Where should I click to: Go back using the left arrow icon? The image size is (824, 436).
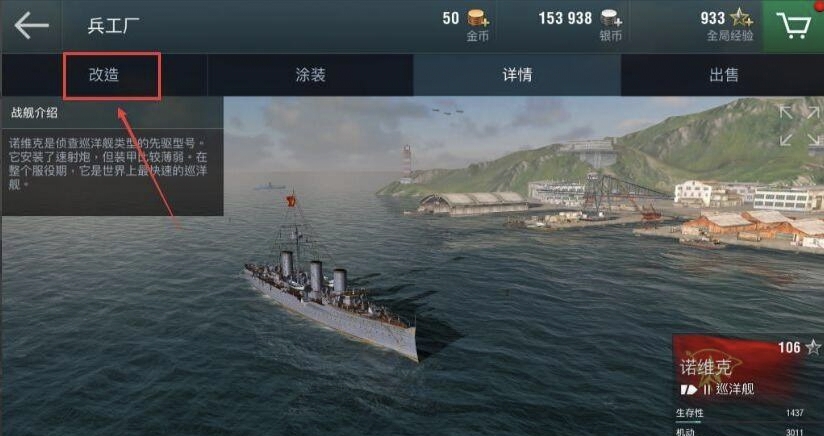[31, 25]
